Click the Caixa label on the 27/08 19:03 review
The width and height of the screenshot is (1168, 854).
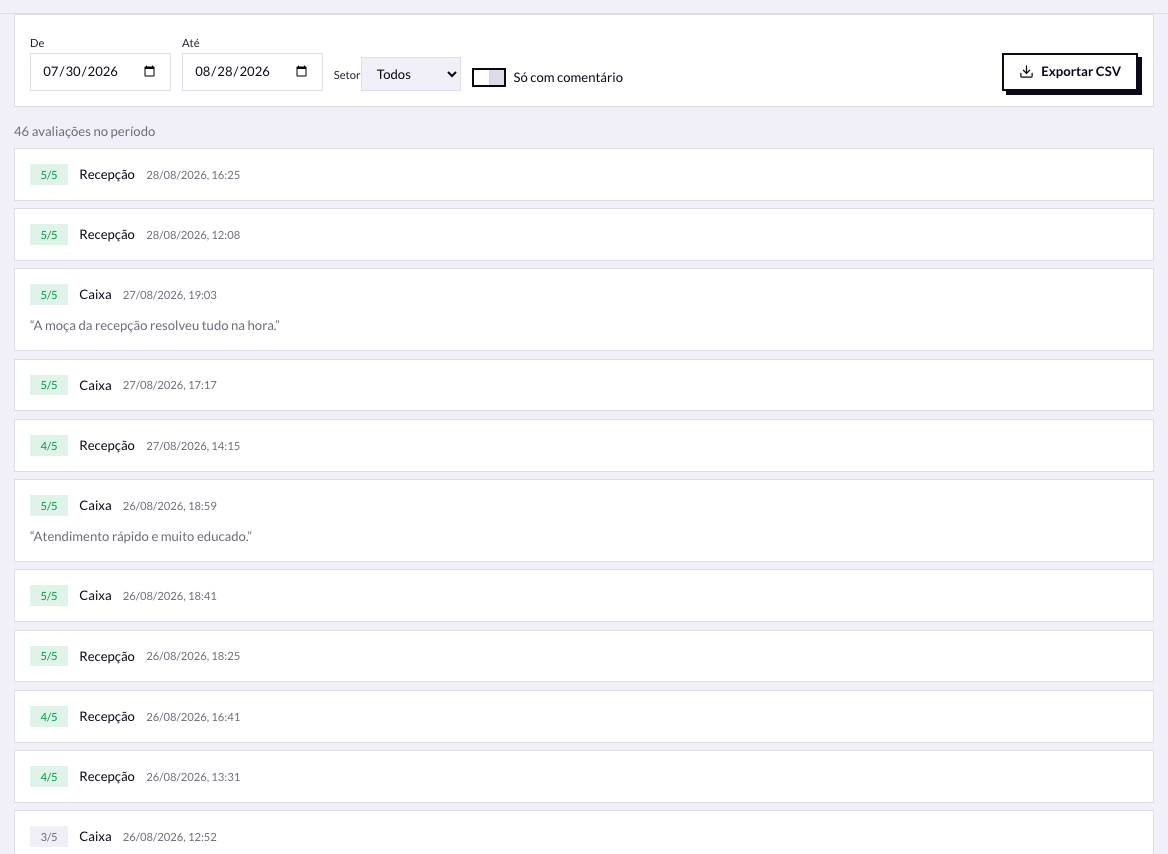tap(95, 294)
